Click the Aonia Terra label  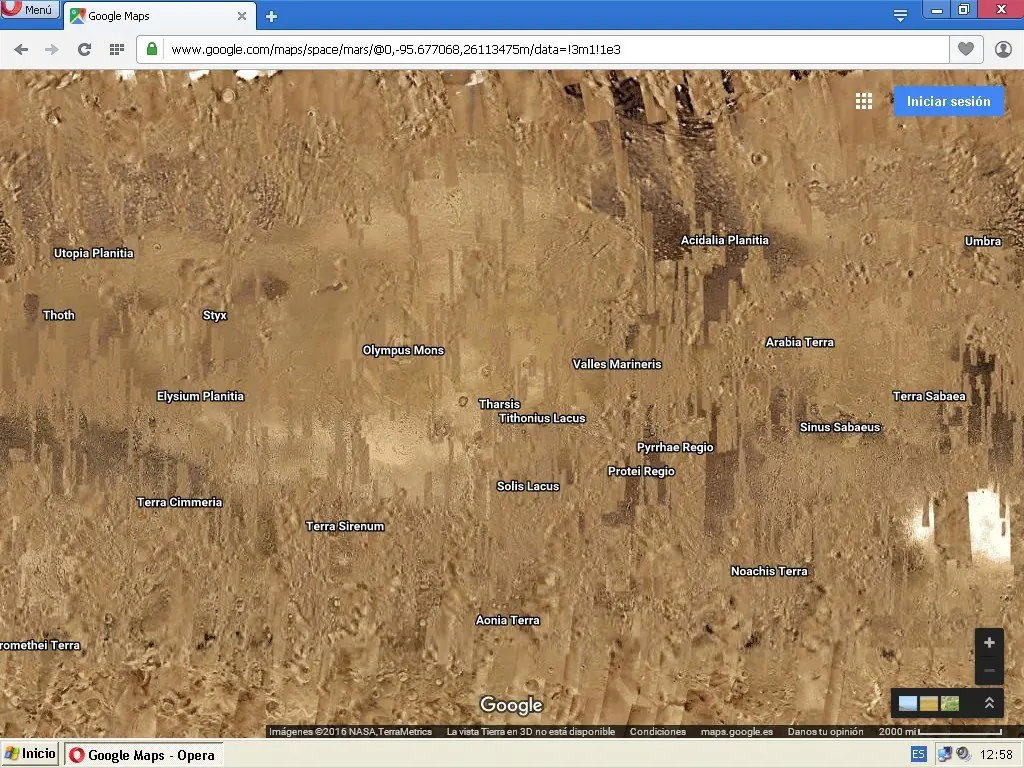click(507, 620)
